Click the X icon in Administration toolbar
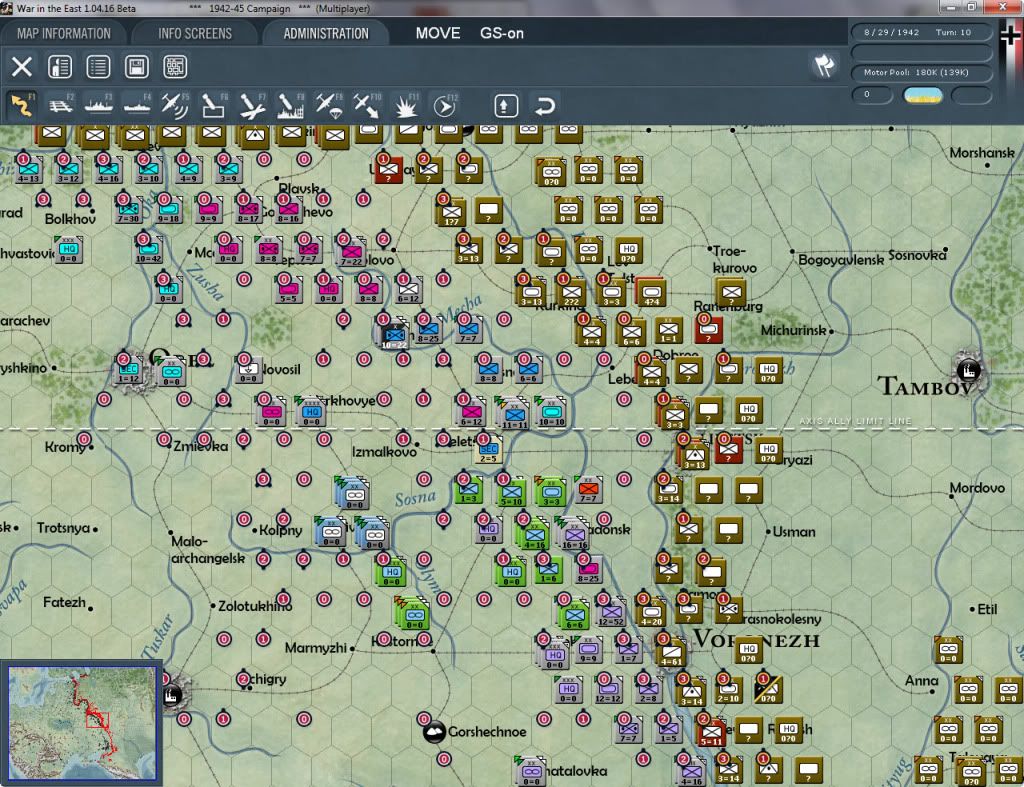This screenshot has width=1024, height=787. (x=22, y=67)
